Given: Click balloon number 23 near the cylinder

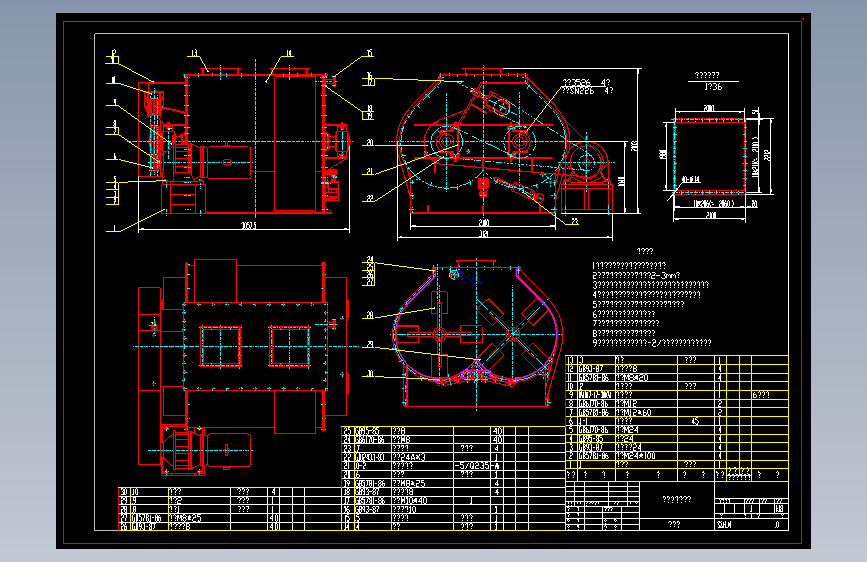Looking at the screenshot, I should (574, 221).
